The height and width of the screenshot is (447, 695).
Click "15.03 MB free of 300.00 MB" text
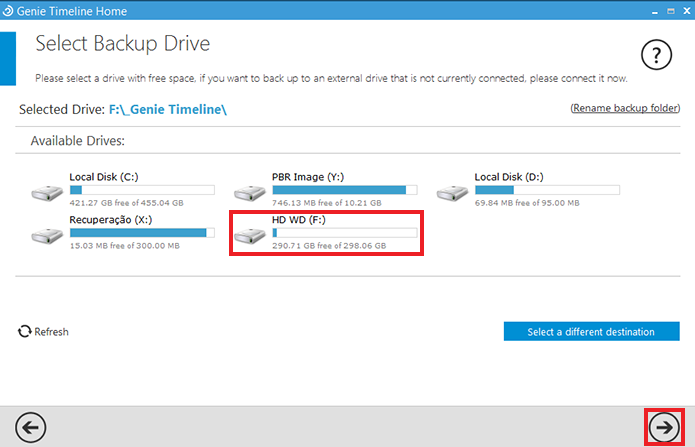tap(125, 245)
